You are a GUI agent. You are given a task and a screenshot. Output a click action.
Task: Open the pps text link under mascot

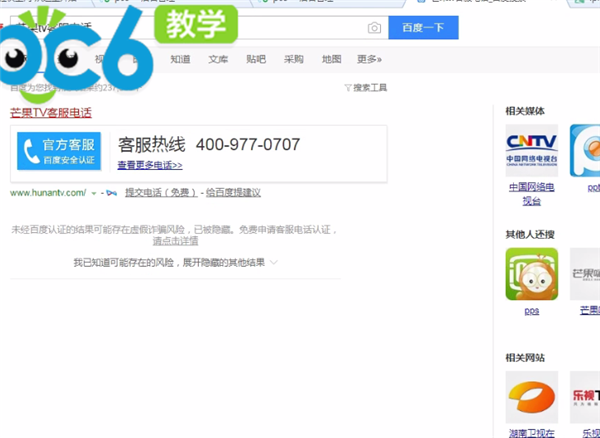[x=532, y=311]
